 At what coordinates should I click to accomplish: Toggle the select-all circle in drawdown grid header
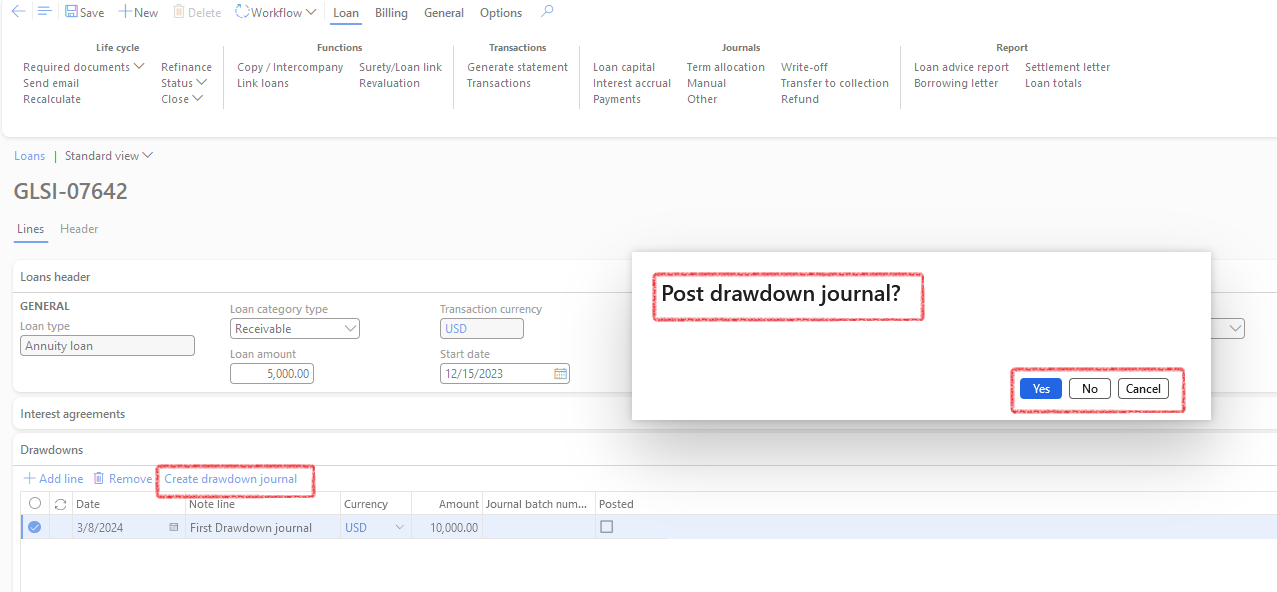(x=35, y=503)
